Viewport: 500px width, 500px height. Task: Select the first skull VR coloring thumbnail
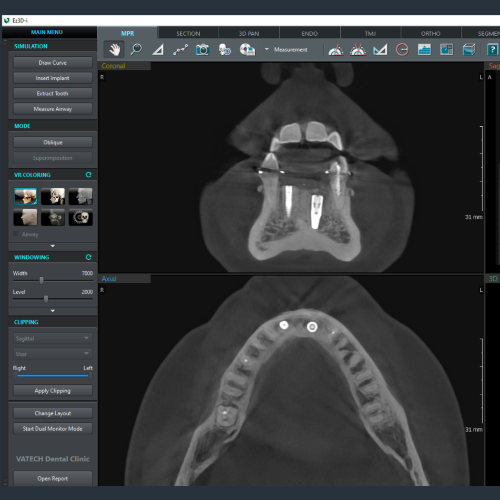coord(25,196)
